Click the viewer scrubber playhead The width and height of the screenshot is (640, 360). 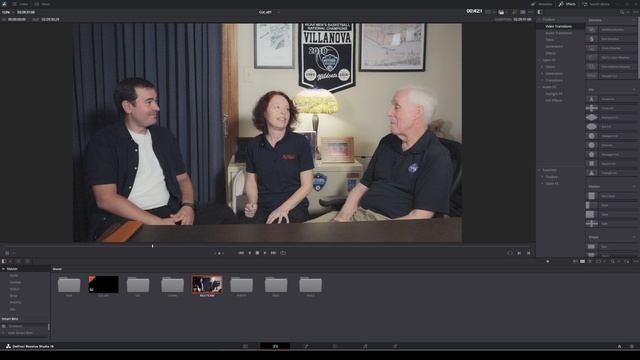tap(153, 246)
